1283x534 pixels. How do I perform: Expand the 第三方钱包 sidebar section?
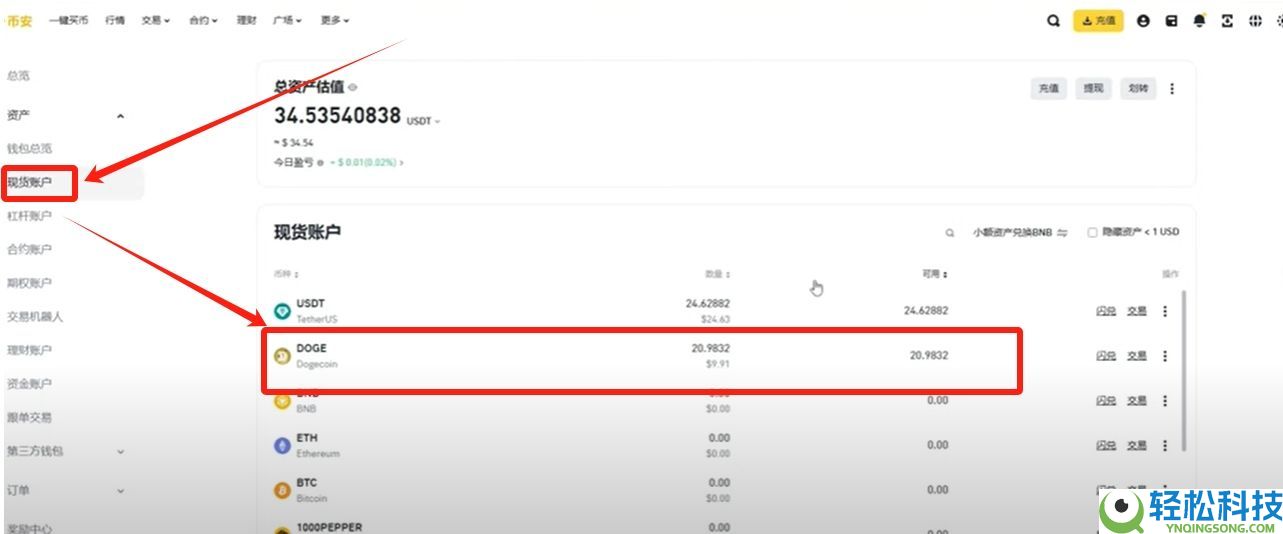coord(120,451)
